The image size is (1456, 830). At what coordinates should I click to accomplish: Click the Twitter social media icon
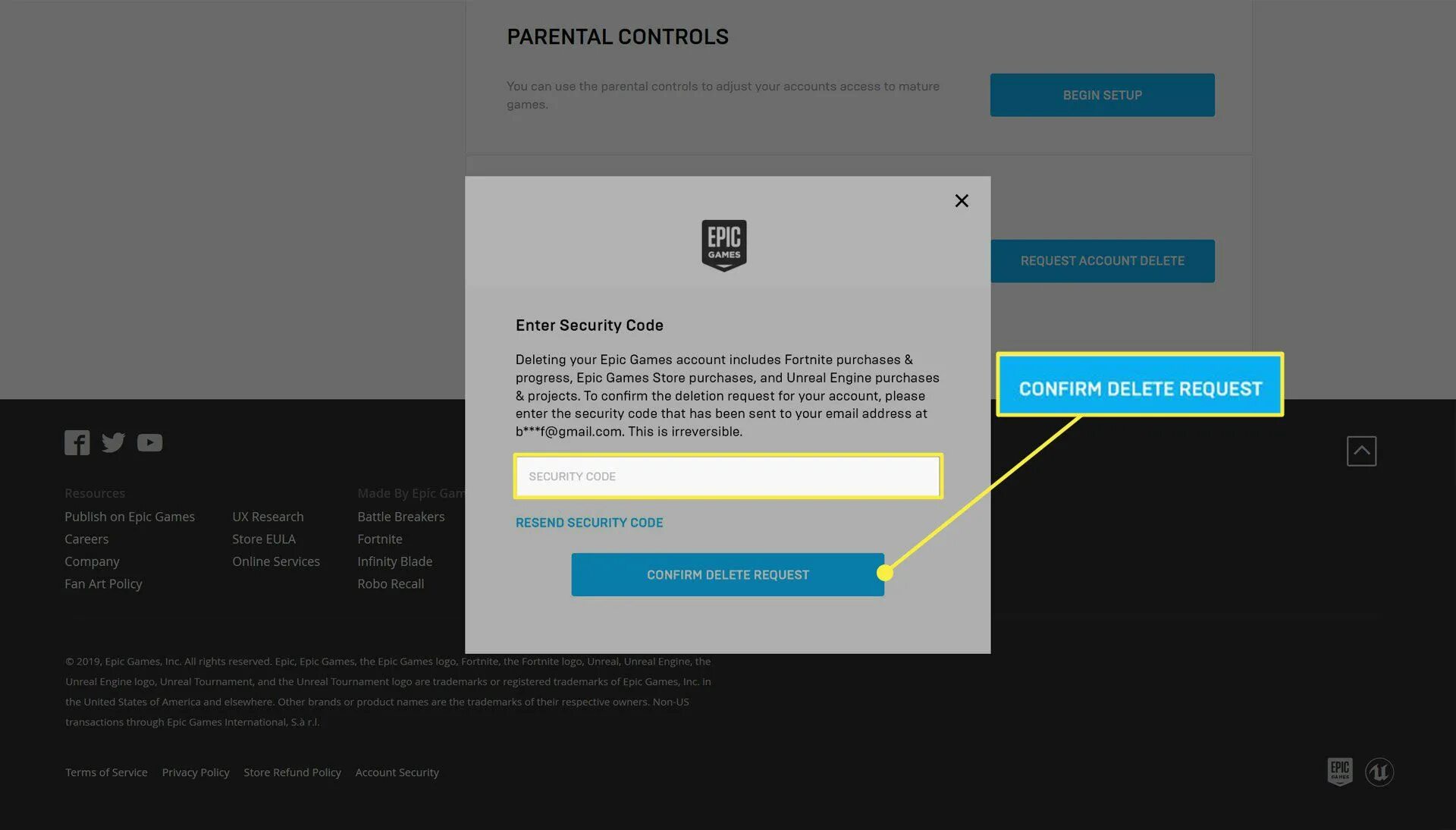tap(113, 443)
